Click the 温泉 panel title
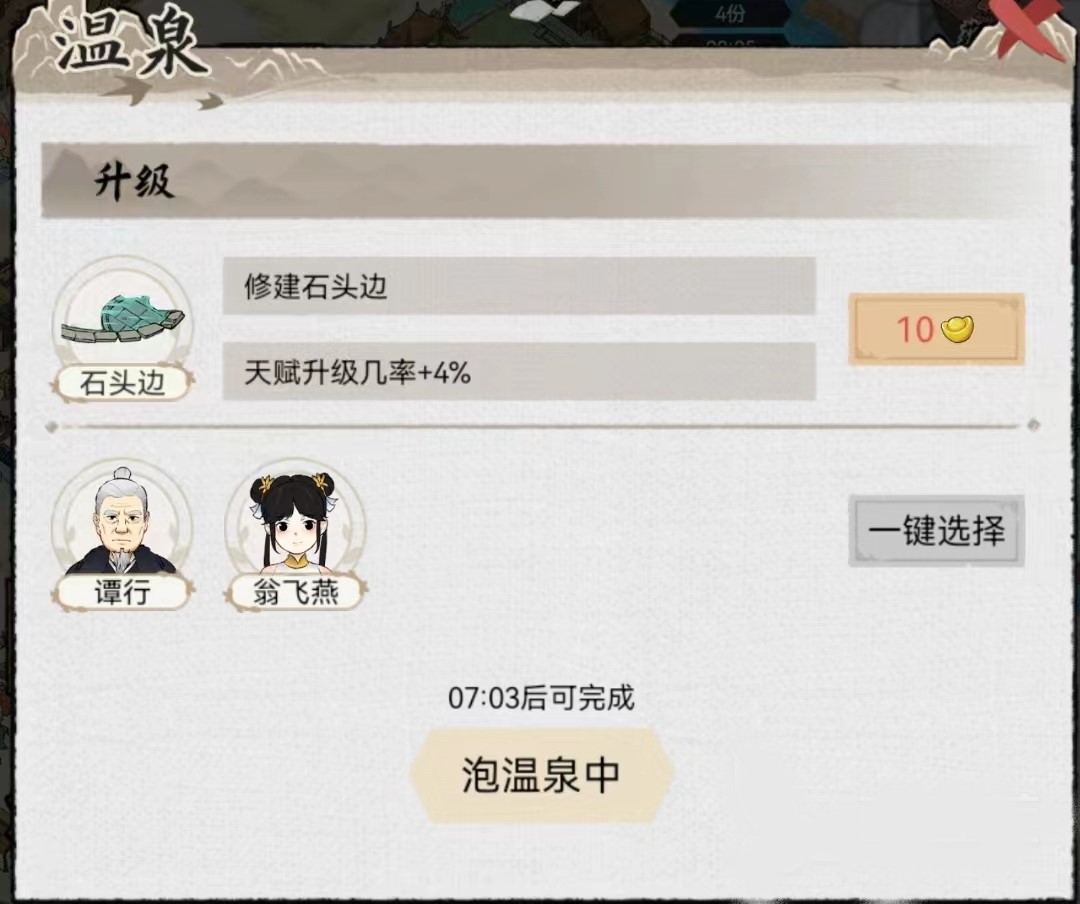The width and height of the screenshot is (1080, 904). tap(129, 43)
